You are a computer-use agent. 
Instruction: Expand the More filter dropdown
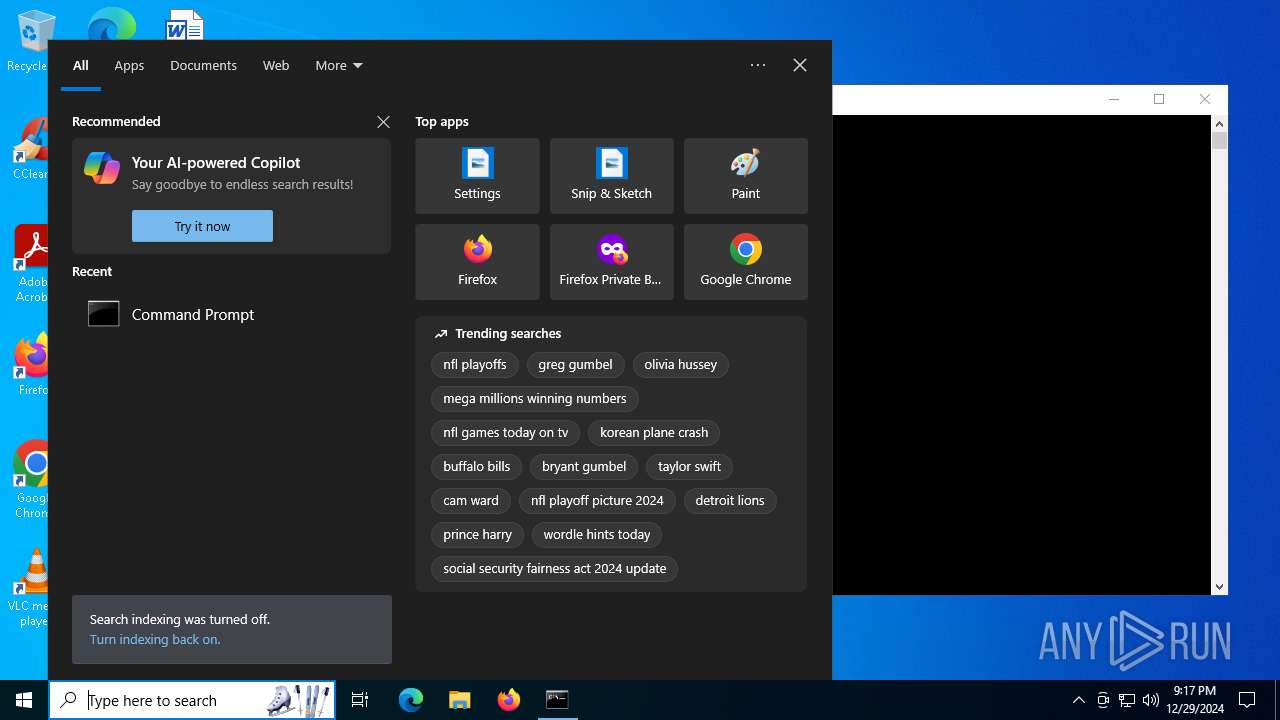pos(339,65)
